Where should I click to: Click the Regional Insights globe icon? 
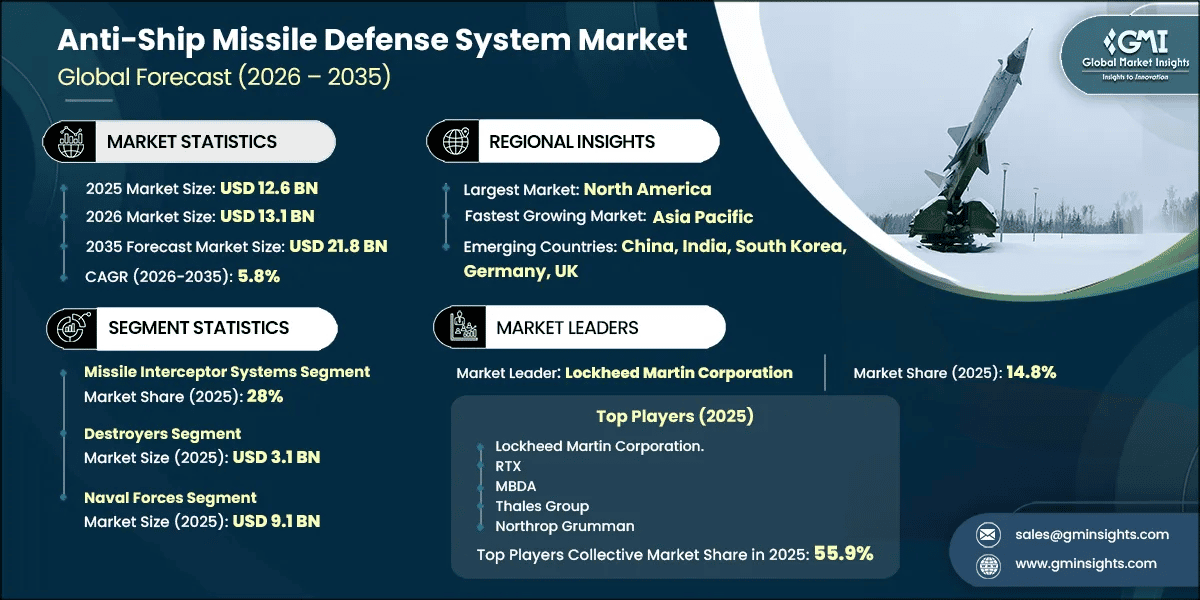[x=455, y=141]
